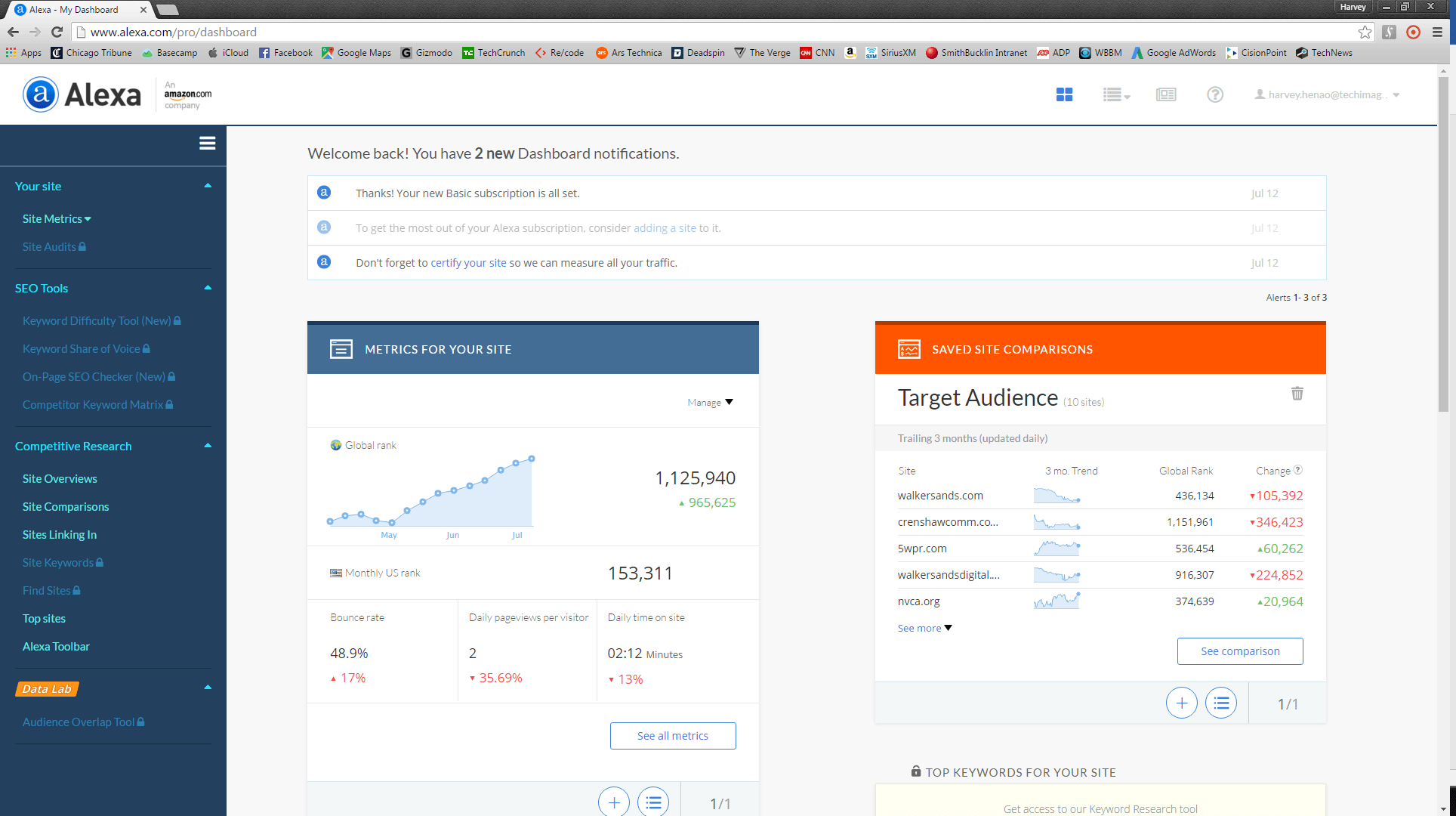Open the Audience Overlap Tool
The image size is (1456, 816).
pos(78,722)
